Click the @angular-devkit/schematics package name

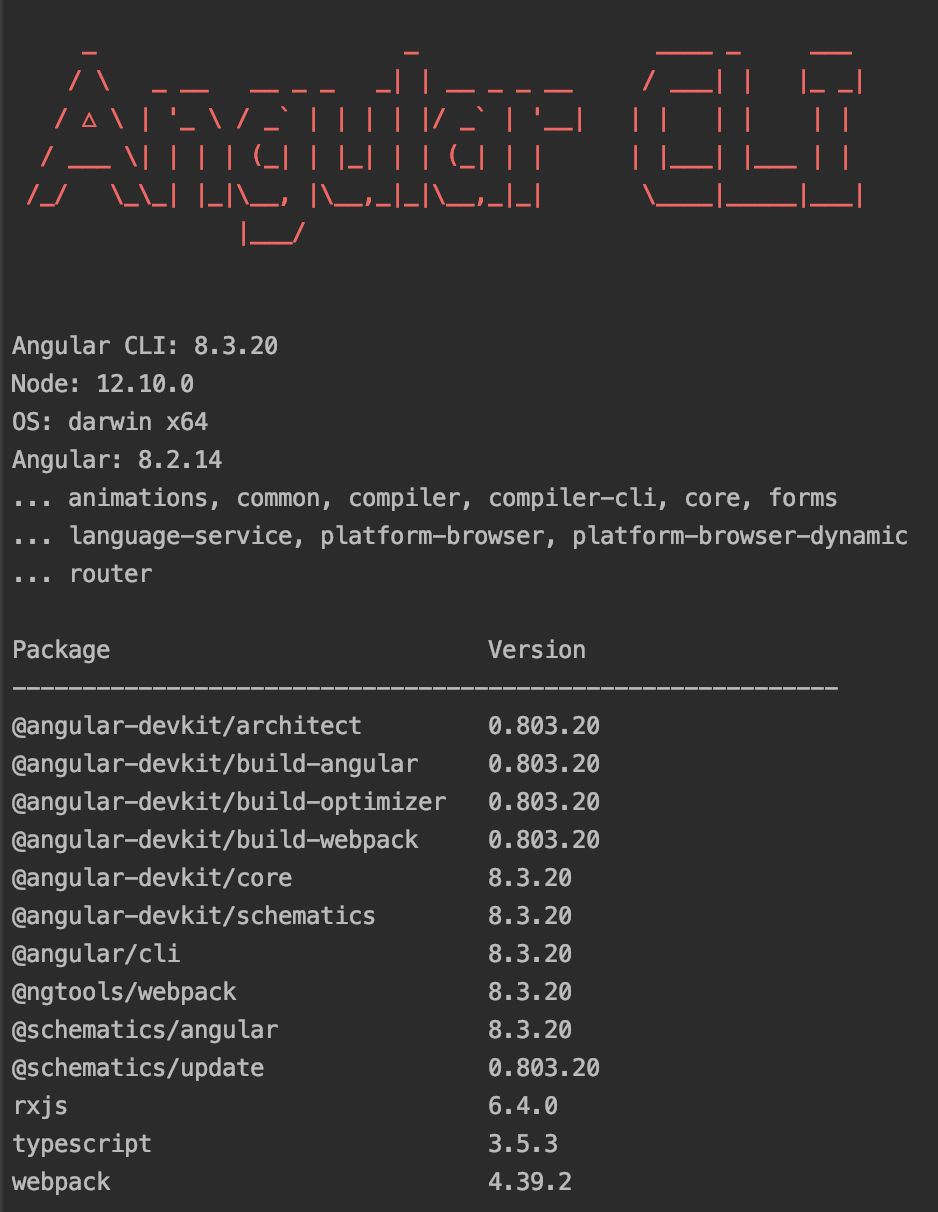point(194,916)
